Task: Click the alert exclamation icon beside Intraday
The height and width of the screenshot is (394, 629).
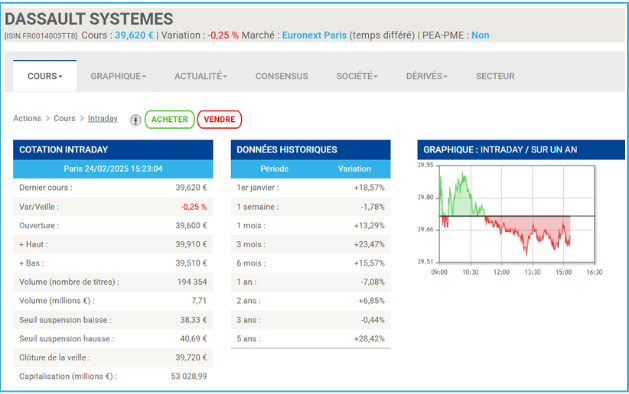Action: point(136,120)
